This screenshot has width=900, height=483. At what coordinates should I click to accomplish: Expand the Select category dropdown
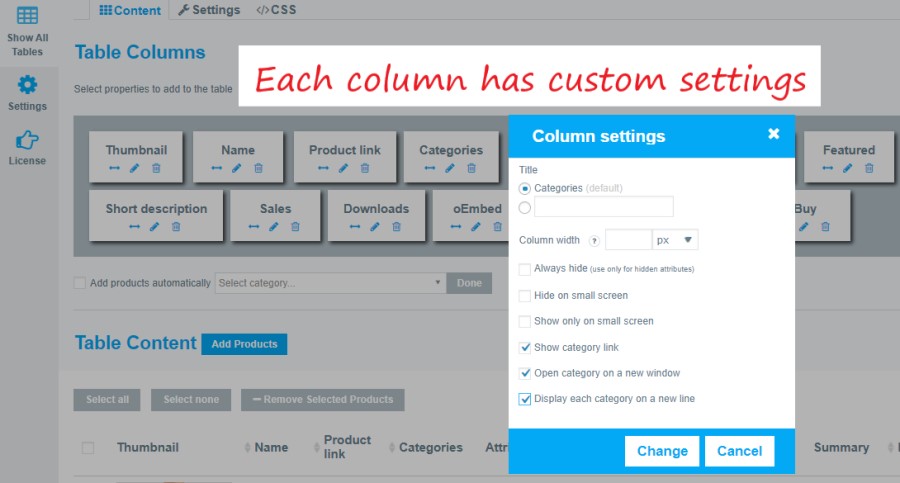(330, 283)
